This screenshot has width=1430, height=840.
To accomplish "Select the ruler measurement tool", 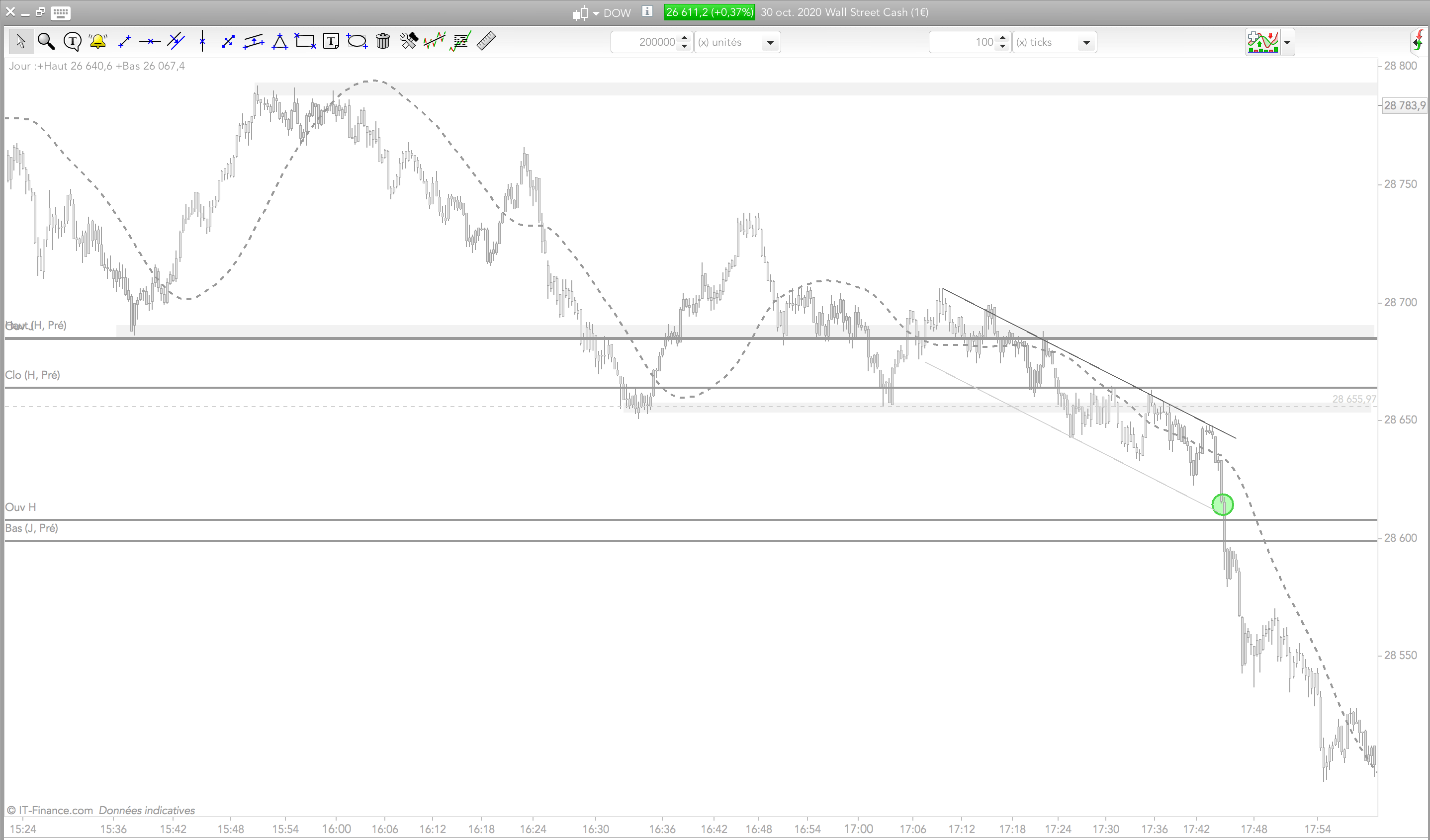I will pos(486,41).
